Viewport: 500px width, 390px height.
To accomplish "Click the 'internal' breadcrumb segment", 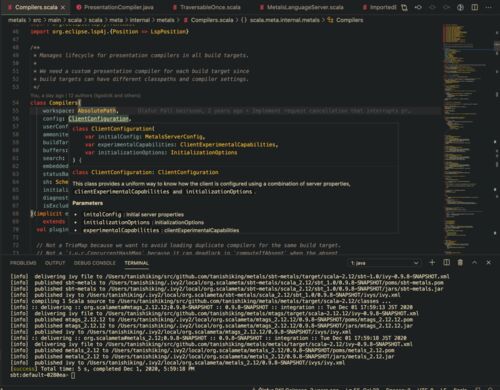I will point(140,20).
